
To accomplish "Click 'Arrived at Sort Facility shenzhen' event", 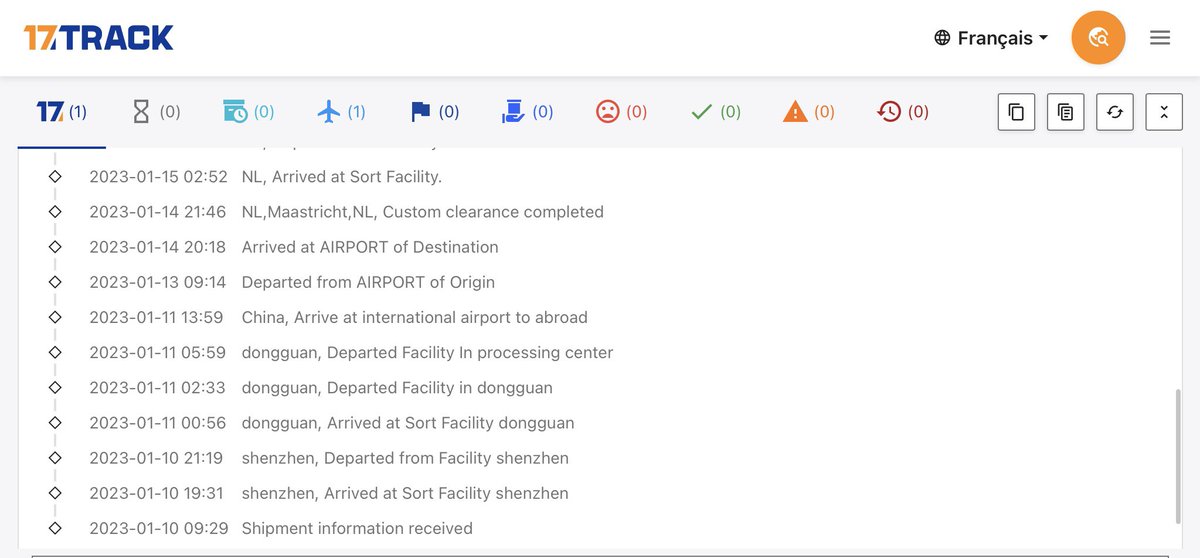I will 405,493.
